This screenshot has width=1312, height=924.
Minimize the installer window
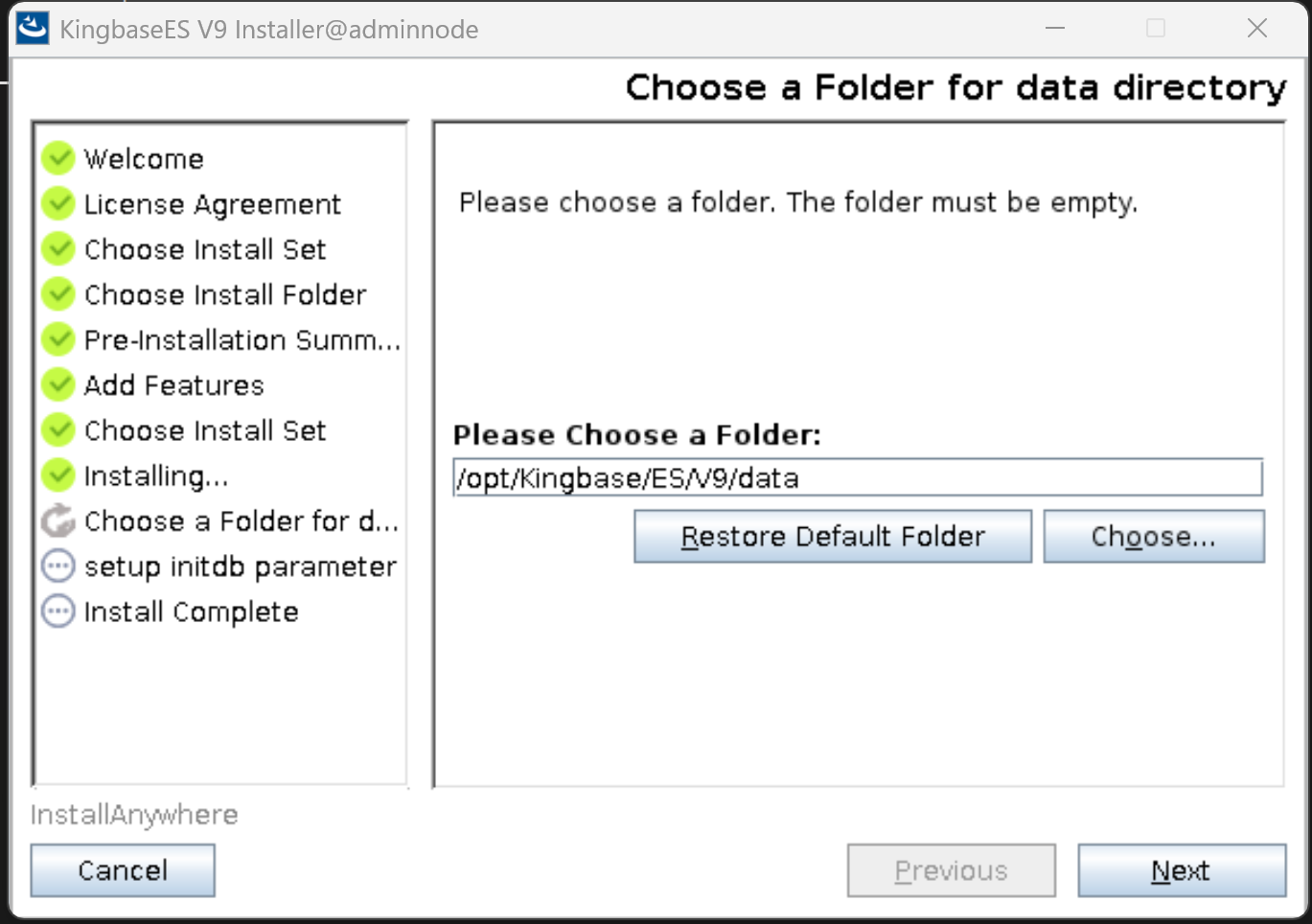click(x=1055, y=29)
